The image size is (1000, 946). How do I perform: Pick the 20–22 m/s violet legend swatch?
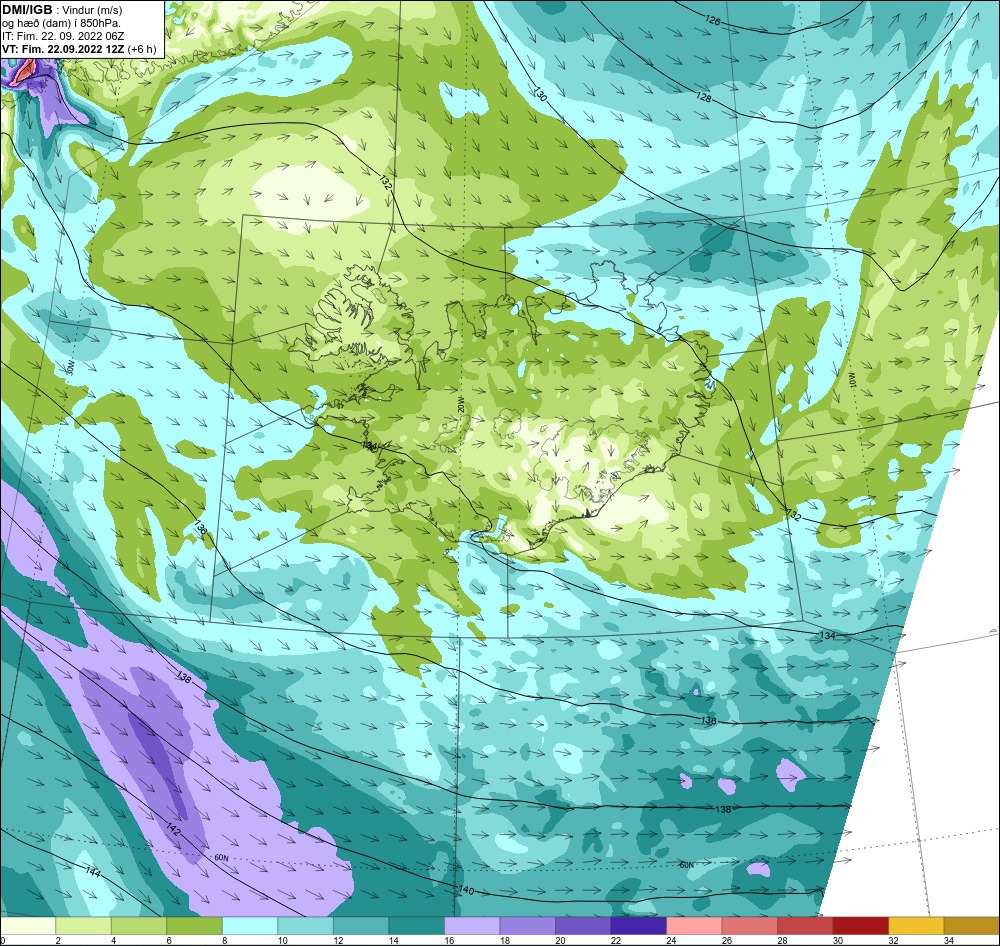(583, 925)
